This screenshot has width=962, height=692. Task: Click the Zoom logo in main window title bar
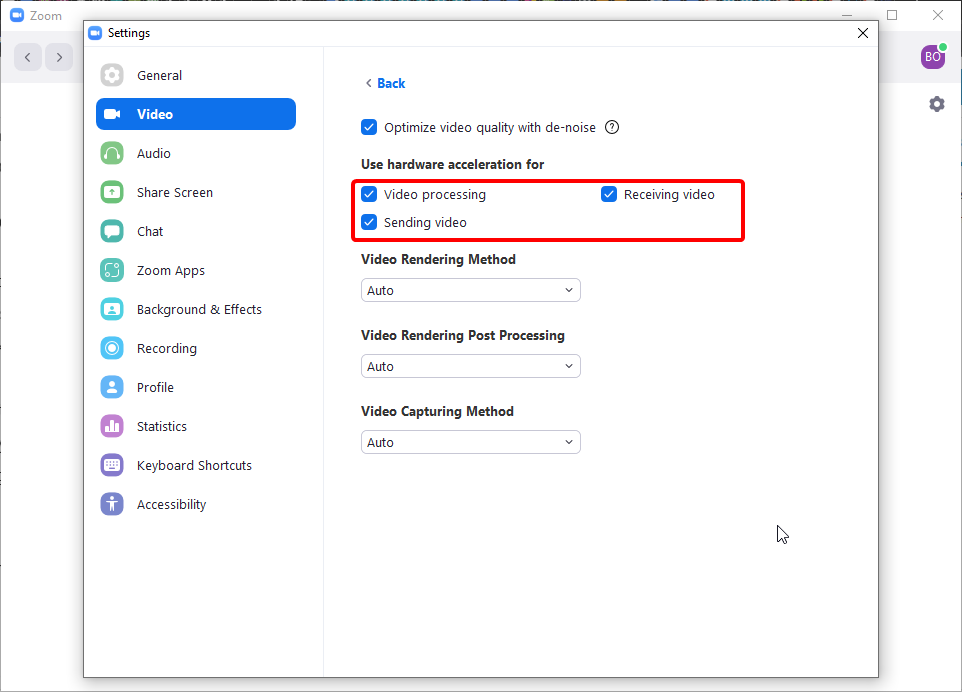[17, 15]
